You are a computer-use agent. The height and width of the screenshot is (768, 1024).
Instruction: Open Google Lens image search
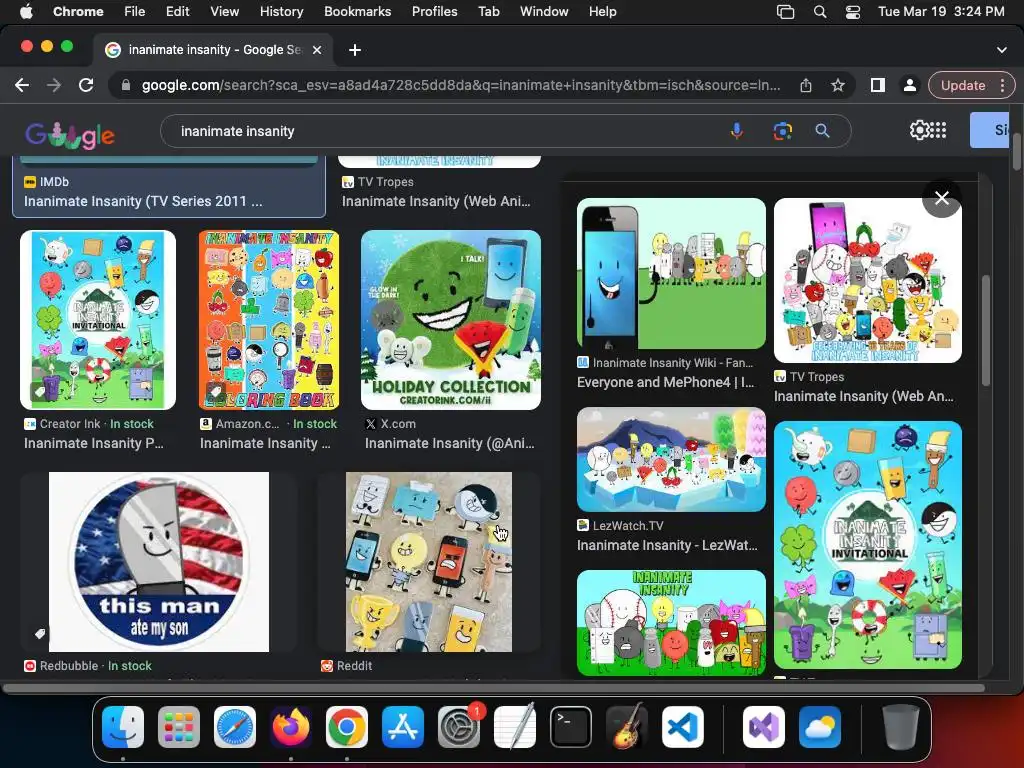click(x=782, y=131)
